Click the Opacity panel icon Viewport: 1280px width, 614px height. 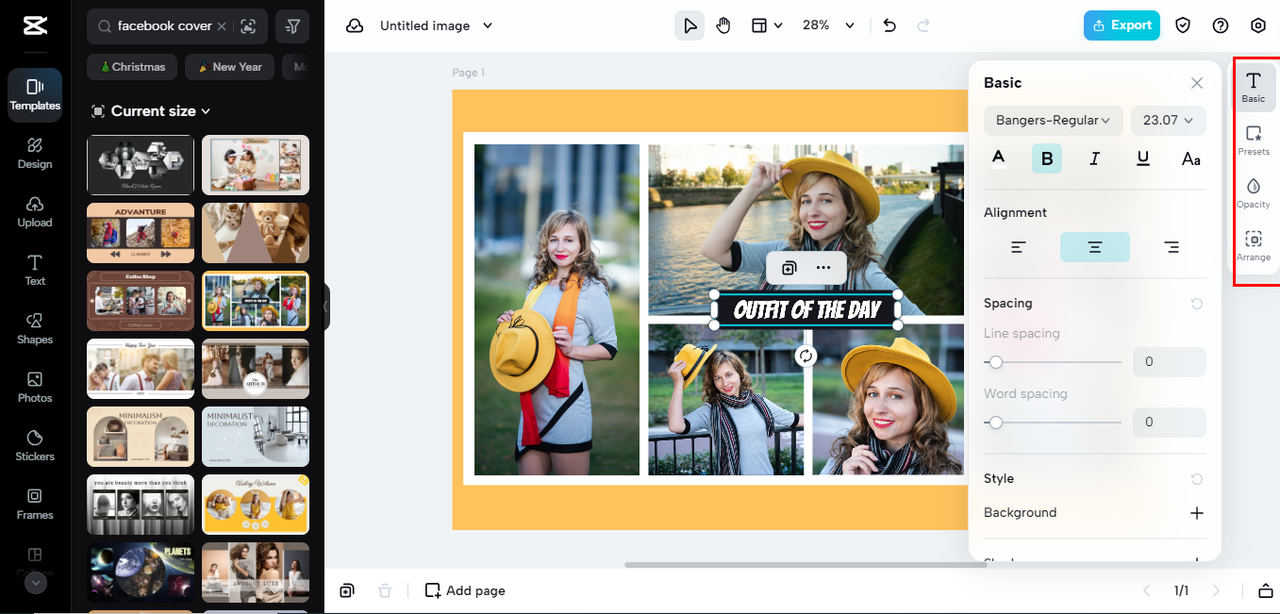(1253, 192)
